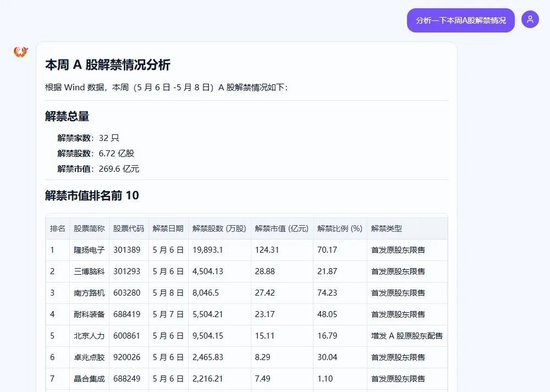Click the share count 9,504.15
550x392 pixels.
pos(208,336)
